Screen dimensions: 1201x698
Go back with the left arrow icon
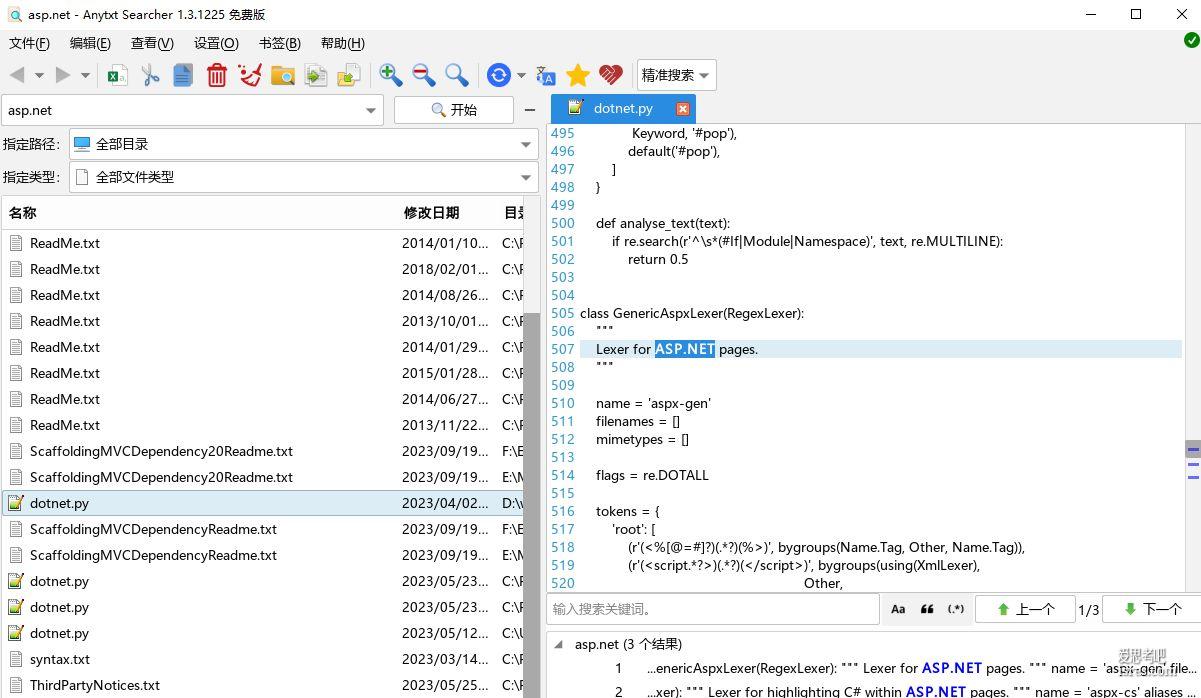[x=17, y=75]
